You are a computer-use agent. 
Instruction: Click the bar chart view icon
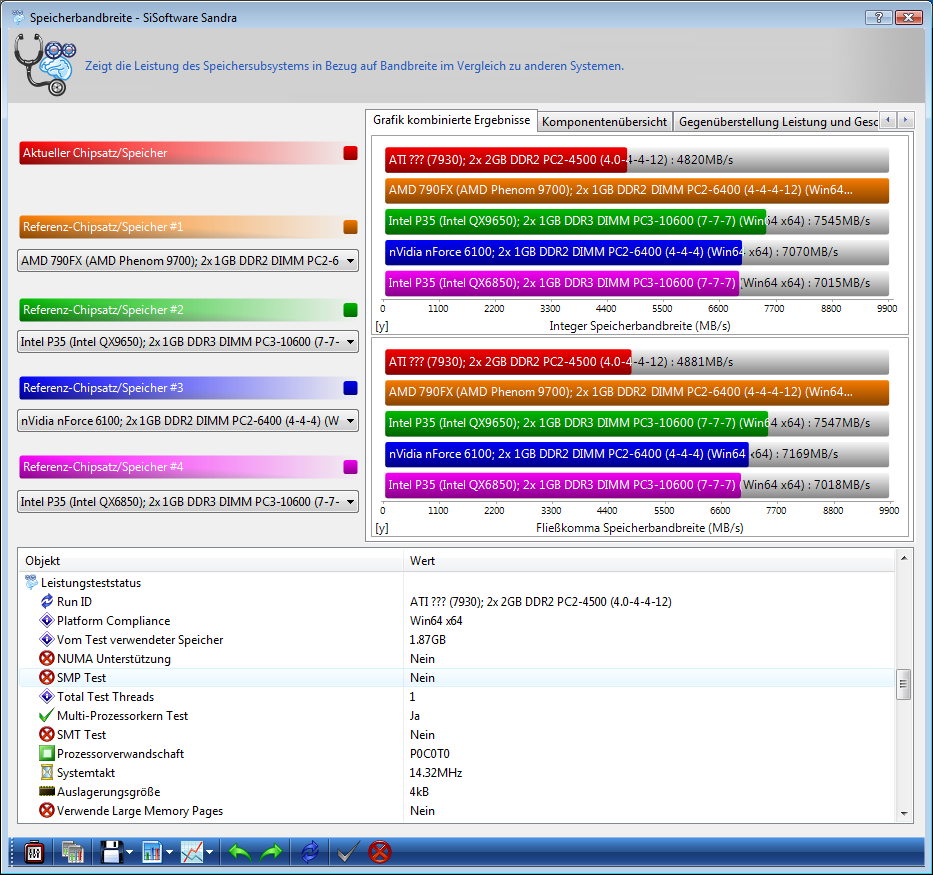click(152, 852)
